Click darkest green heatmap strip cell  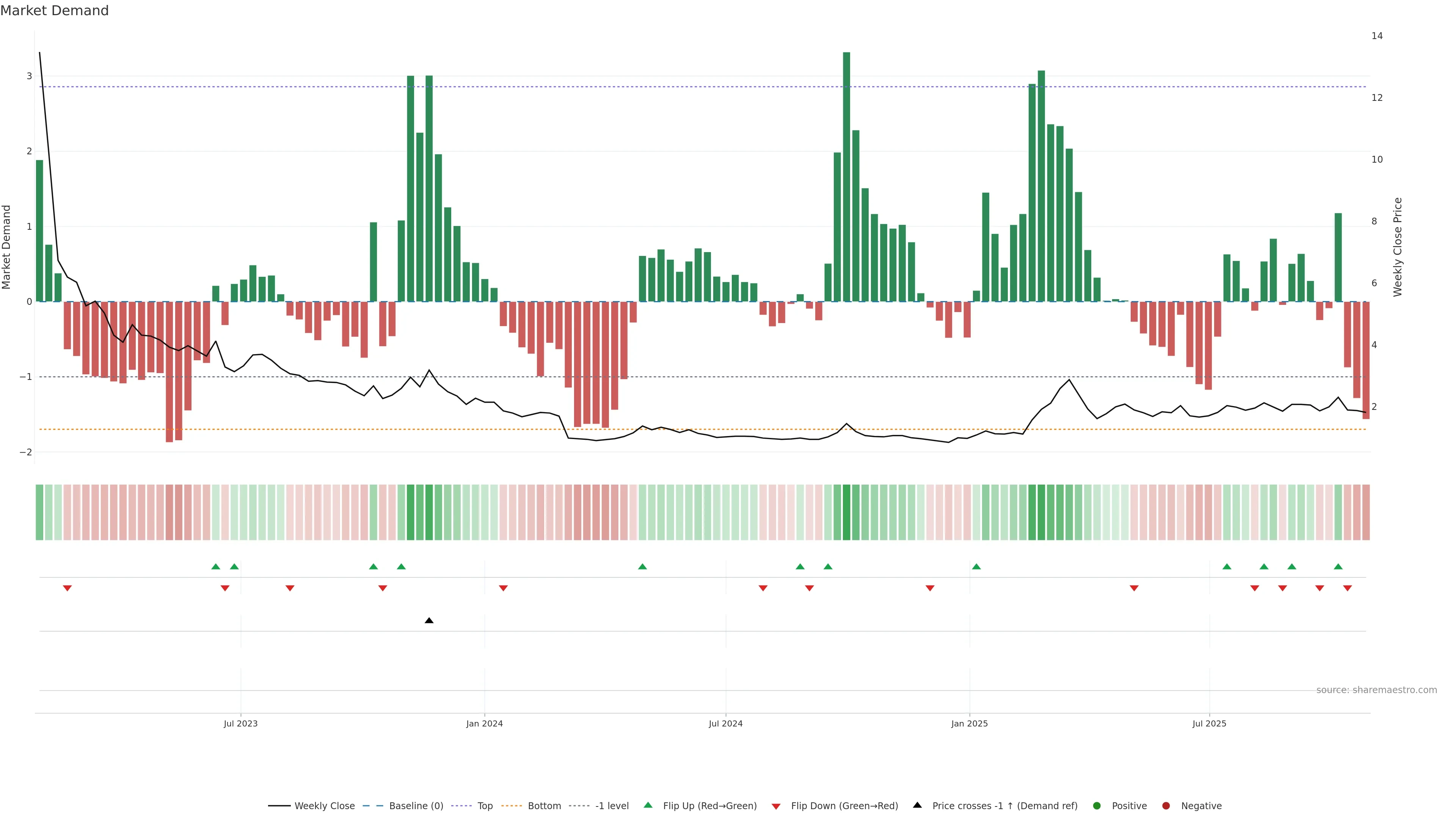click(846, 512)
